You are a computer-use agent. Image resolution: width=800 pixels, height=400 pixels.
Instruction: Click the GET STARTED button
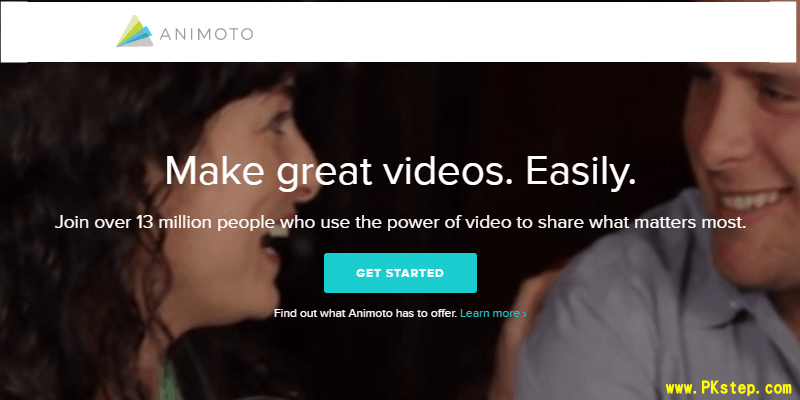pos(400,273)
